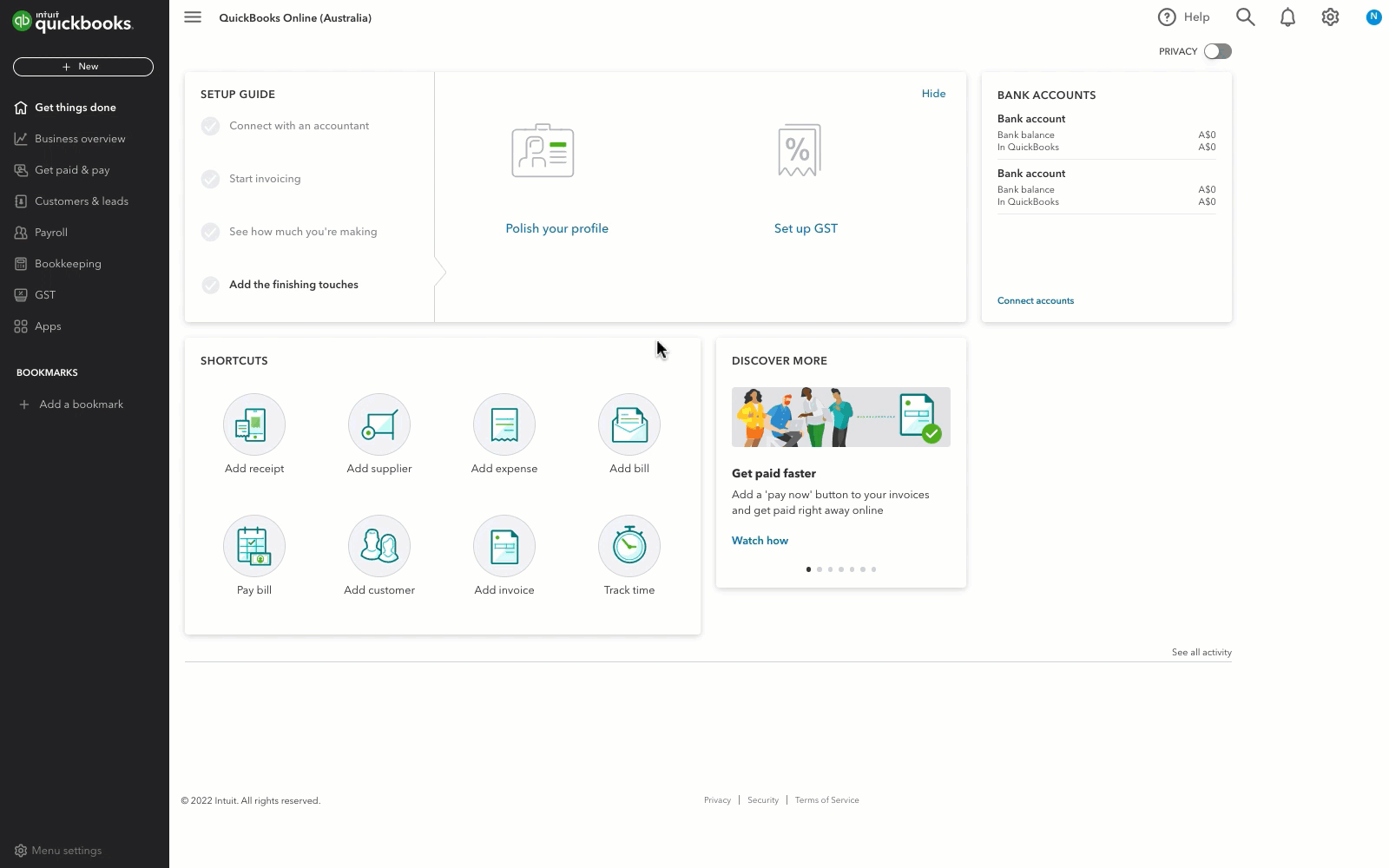
Task: Check the Start invoicing step circle
Action: click(x=210, y=180)
